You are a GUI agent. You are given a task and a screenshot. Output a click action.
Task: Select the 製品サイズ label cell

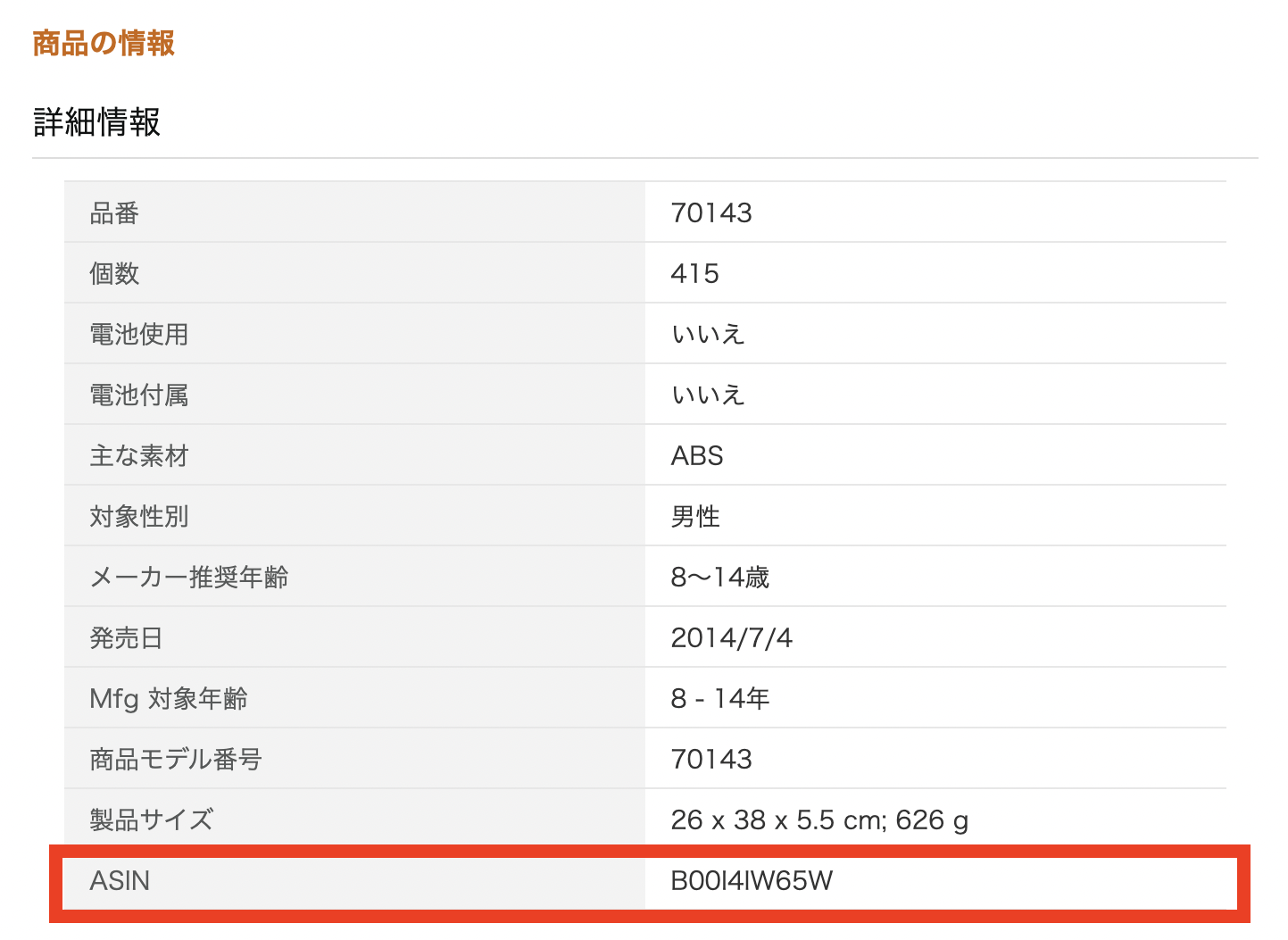coord(354,819)
